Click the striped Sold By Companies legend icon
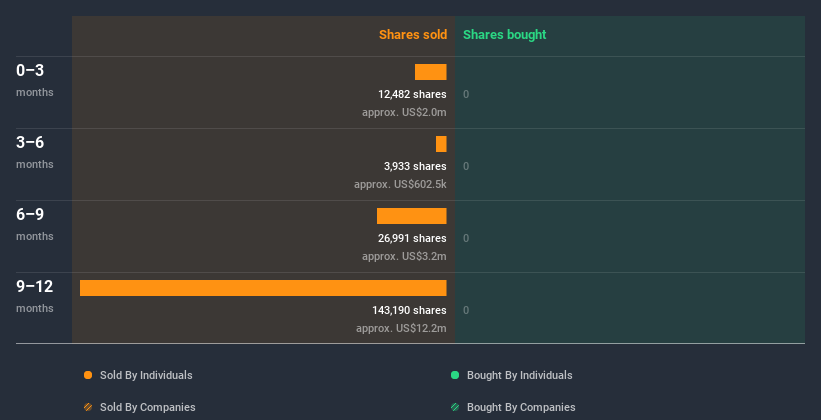 point(88,407)
